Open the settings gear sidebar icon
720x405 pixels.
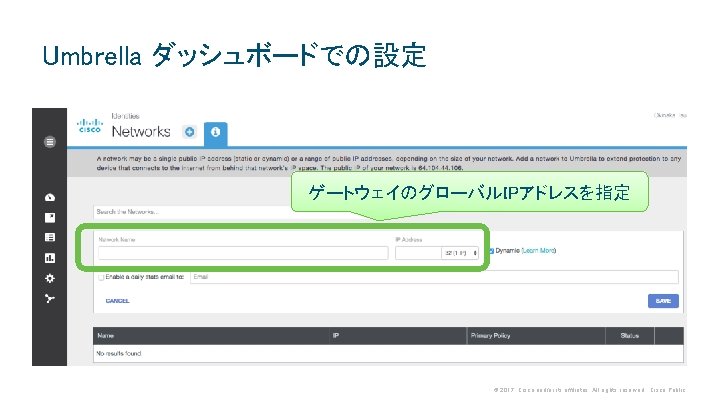click(50, 278)
